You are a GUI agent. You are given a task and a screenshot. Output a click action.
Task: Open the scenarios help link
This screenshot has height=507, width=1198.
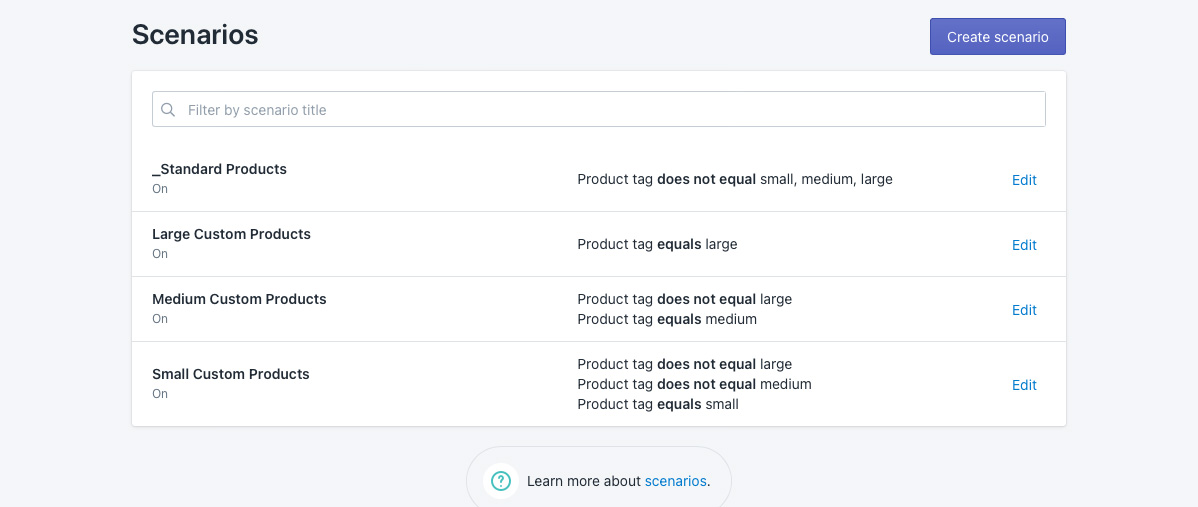click(x=675, y=481)
